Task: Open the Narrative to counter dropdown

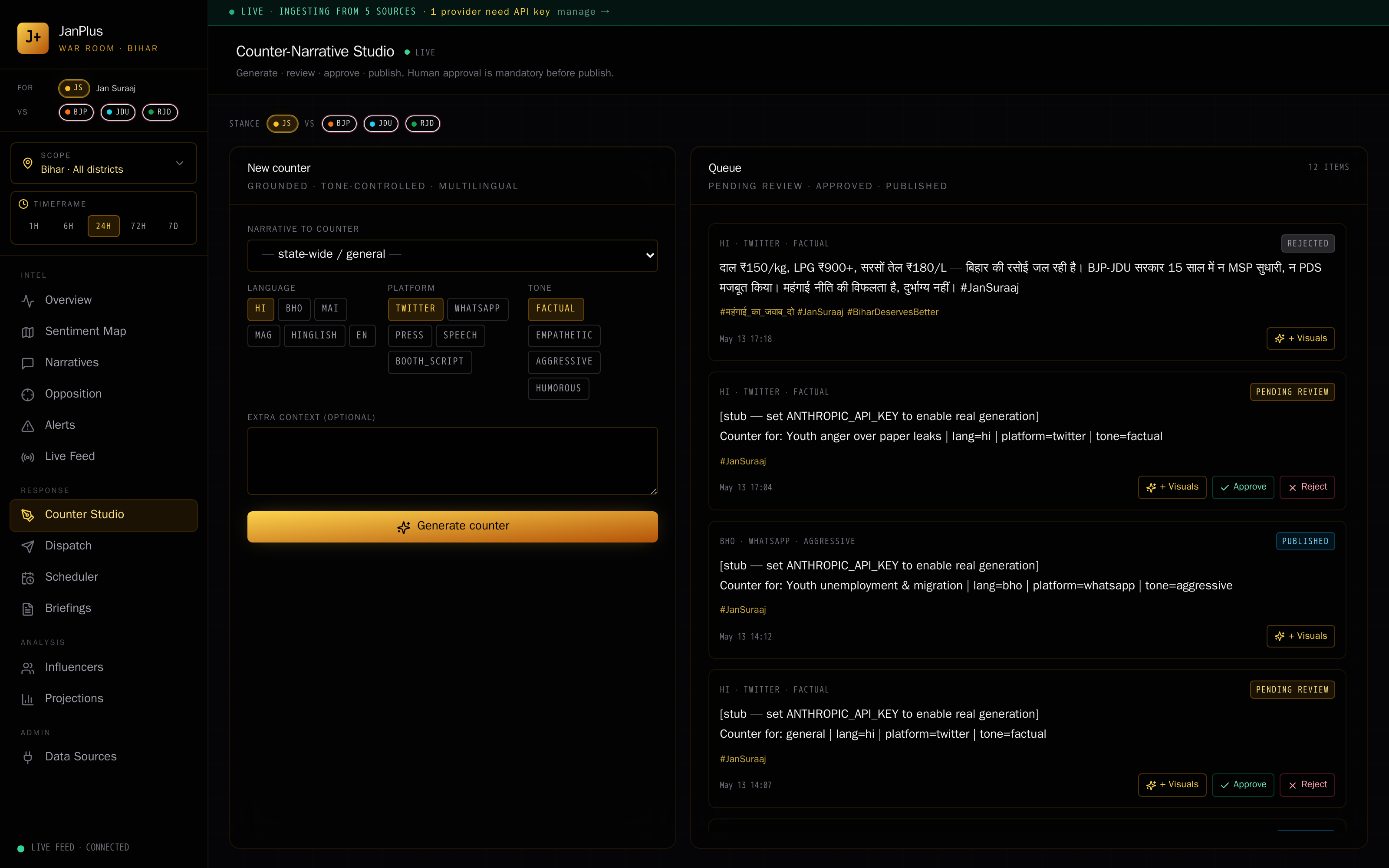Action: tap(452, 255)
